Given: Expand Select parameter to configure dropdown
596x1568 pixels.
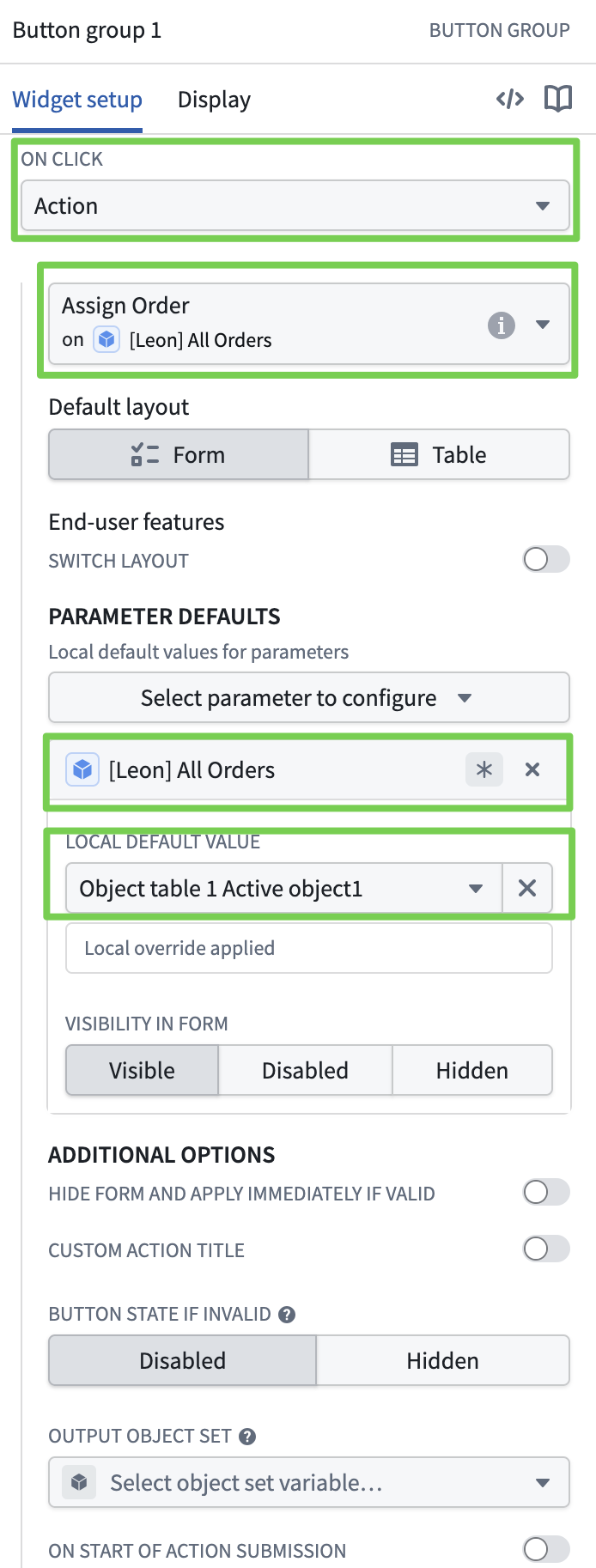Looking at the screenshot, I should tap(308, 698).
